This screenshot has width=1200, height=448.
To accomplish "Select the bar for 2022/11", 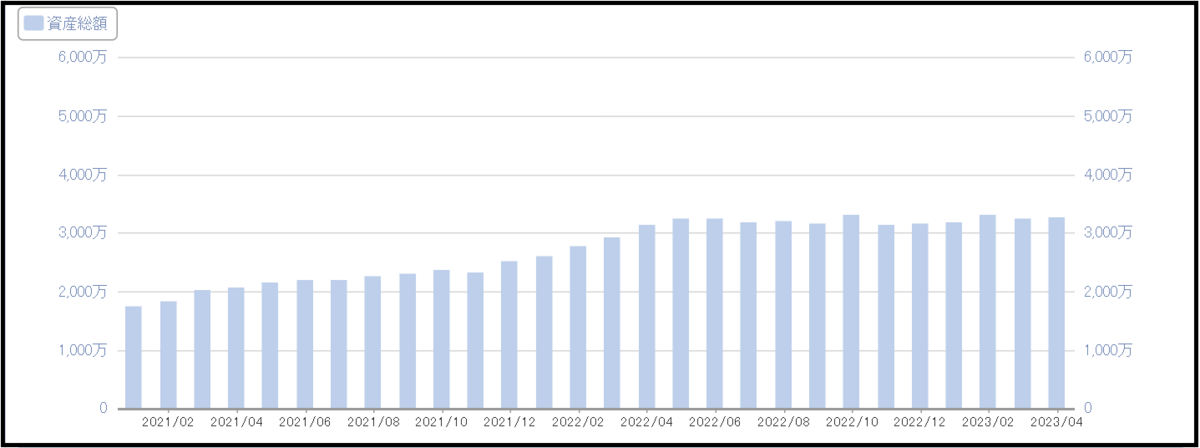I will pos(886,317).
